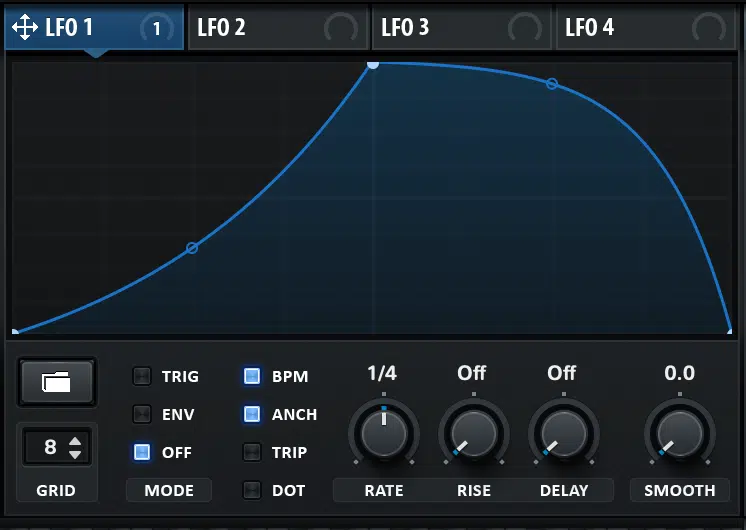
Task: Toggle the OFF mode checkbox
Action: click(x=142, y=452)
